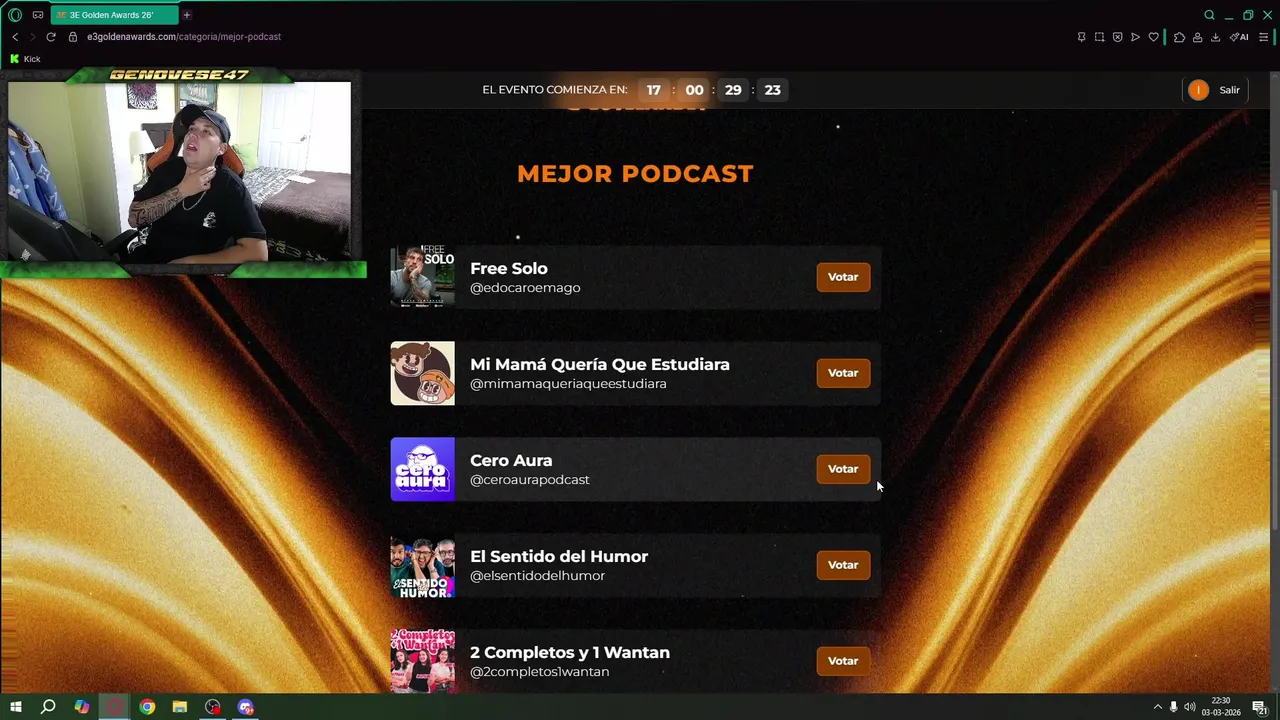The height and width of the screenshot is (720, 1280).
Task: Open browser tab search magnifier
Action: 1209,15
